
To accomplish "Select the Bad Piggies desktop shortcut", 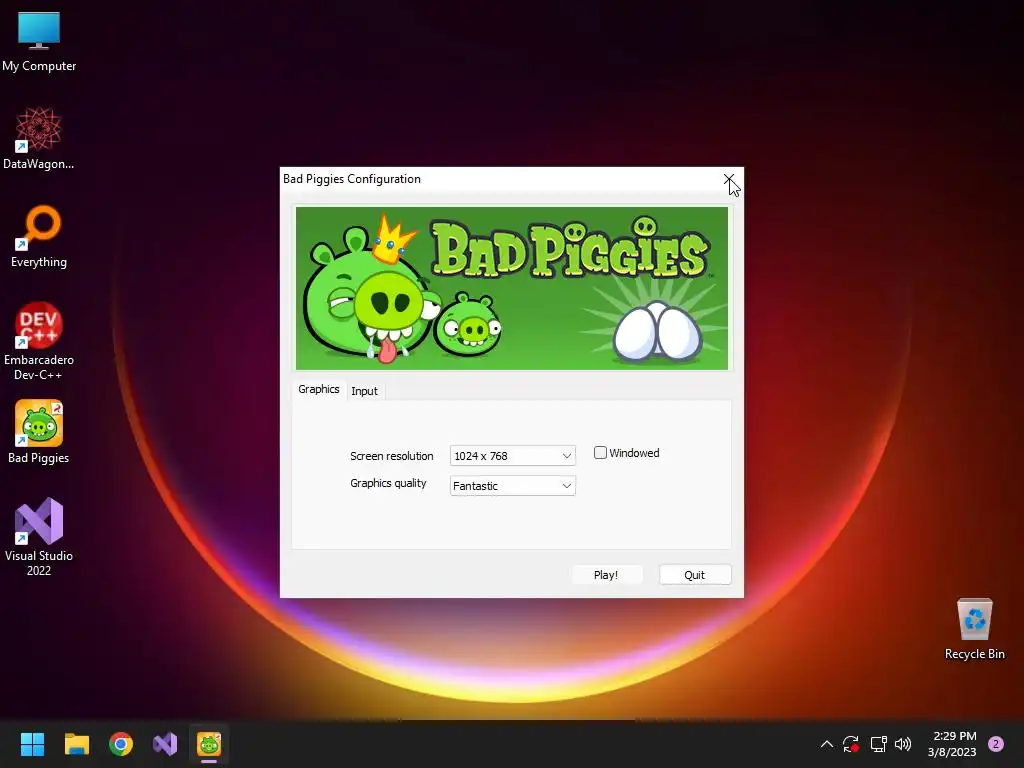I will [39, 432].
